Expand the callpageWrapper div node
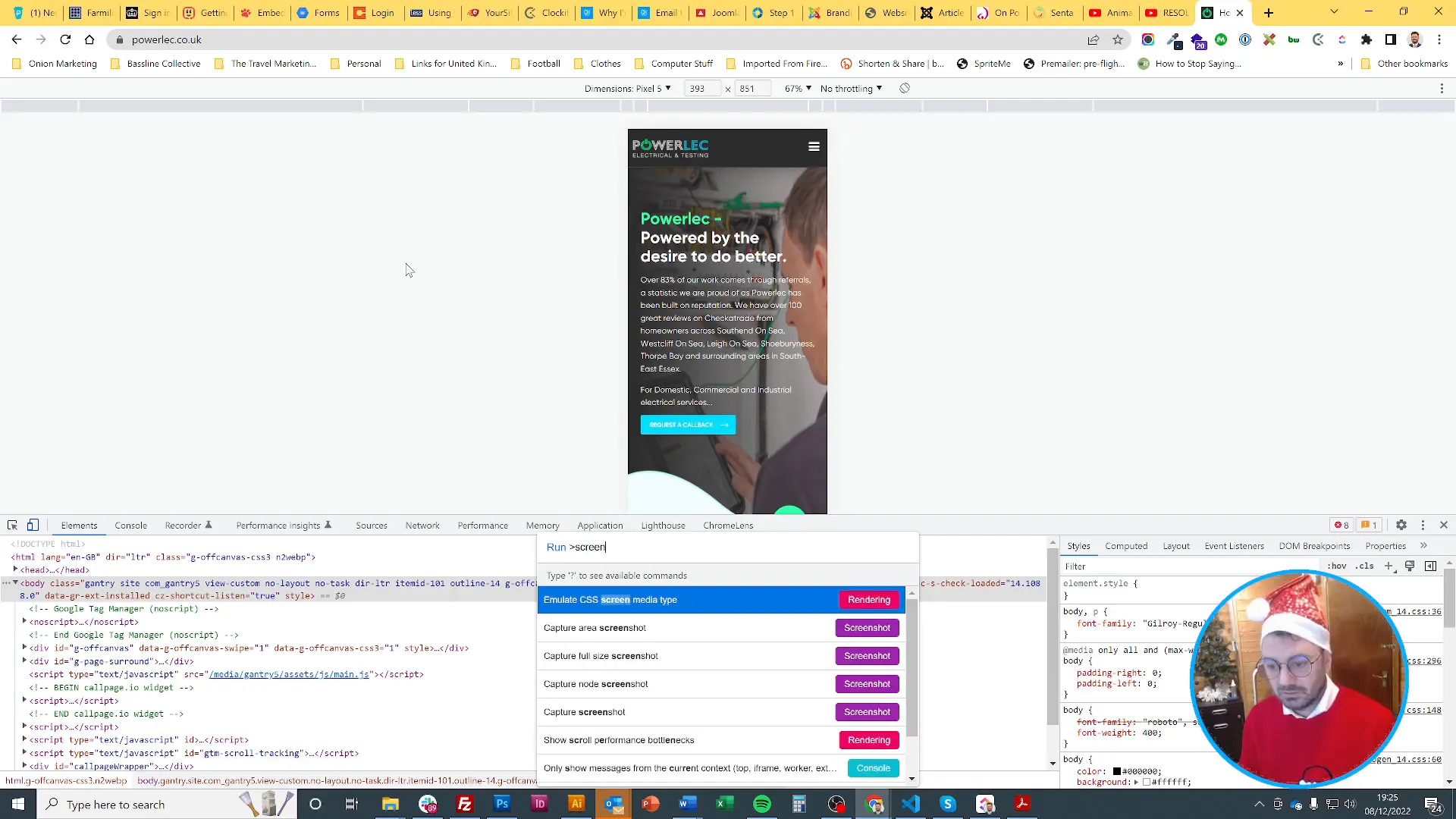The height and width of the screenshot is (819, 1456). coord(24,765)
